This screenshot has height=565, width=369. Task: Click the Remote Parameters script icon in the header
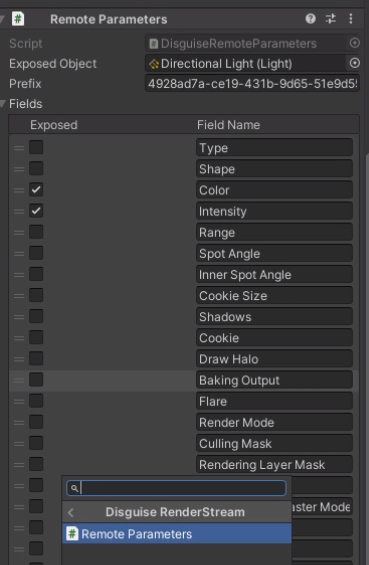(x=18, y=19)
